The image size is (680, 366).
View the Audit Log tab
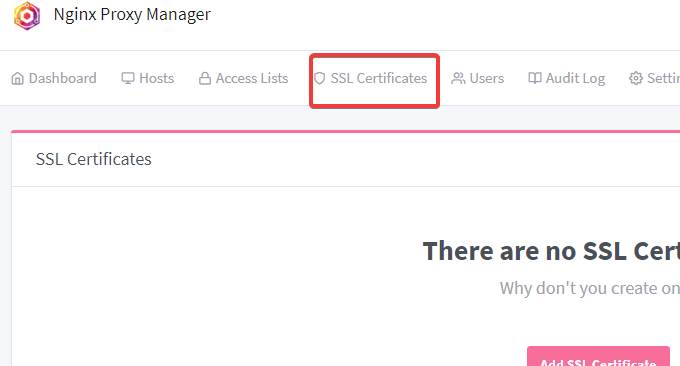(566, 78)
